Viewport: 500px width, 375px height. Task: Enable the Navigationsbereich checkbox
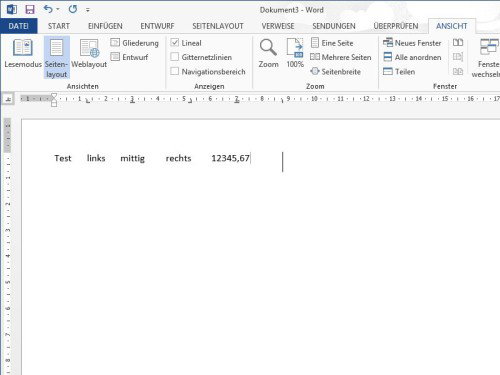175,71
